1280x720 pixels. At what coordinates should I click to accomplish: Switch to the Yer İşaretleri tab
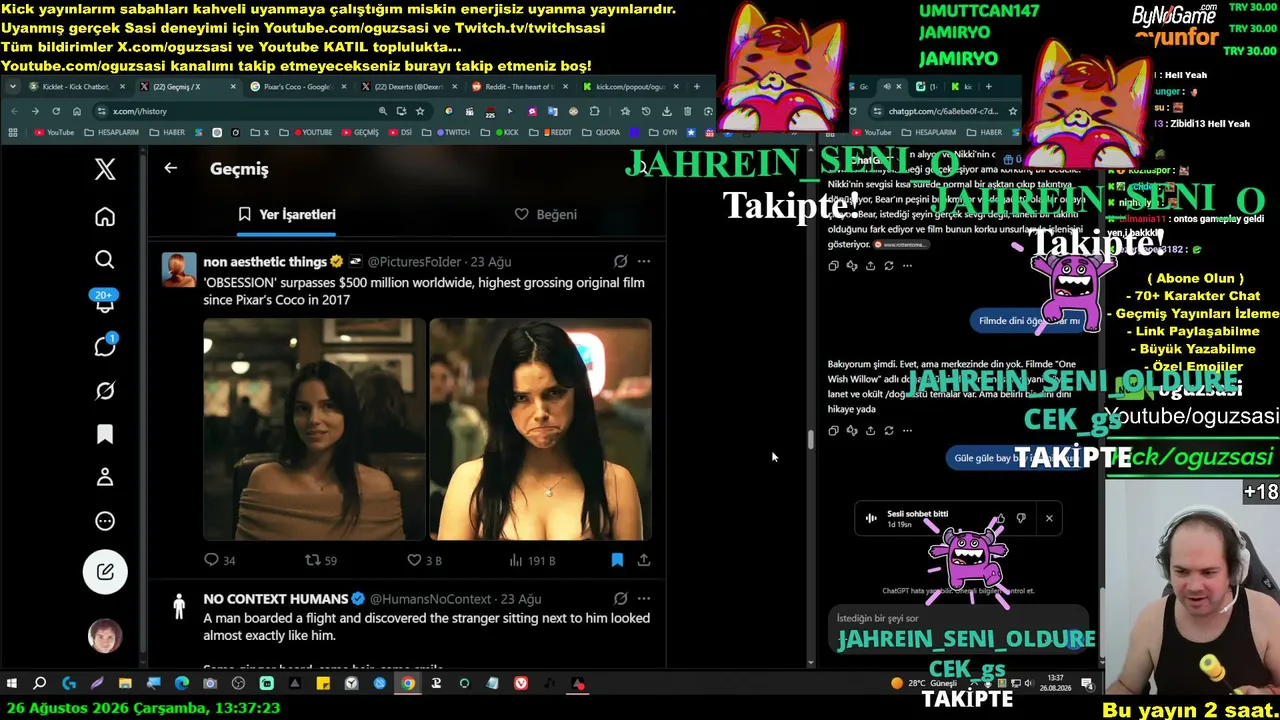286,214
